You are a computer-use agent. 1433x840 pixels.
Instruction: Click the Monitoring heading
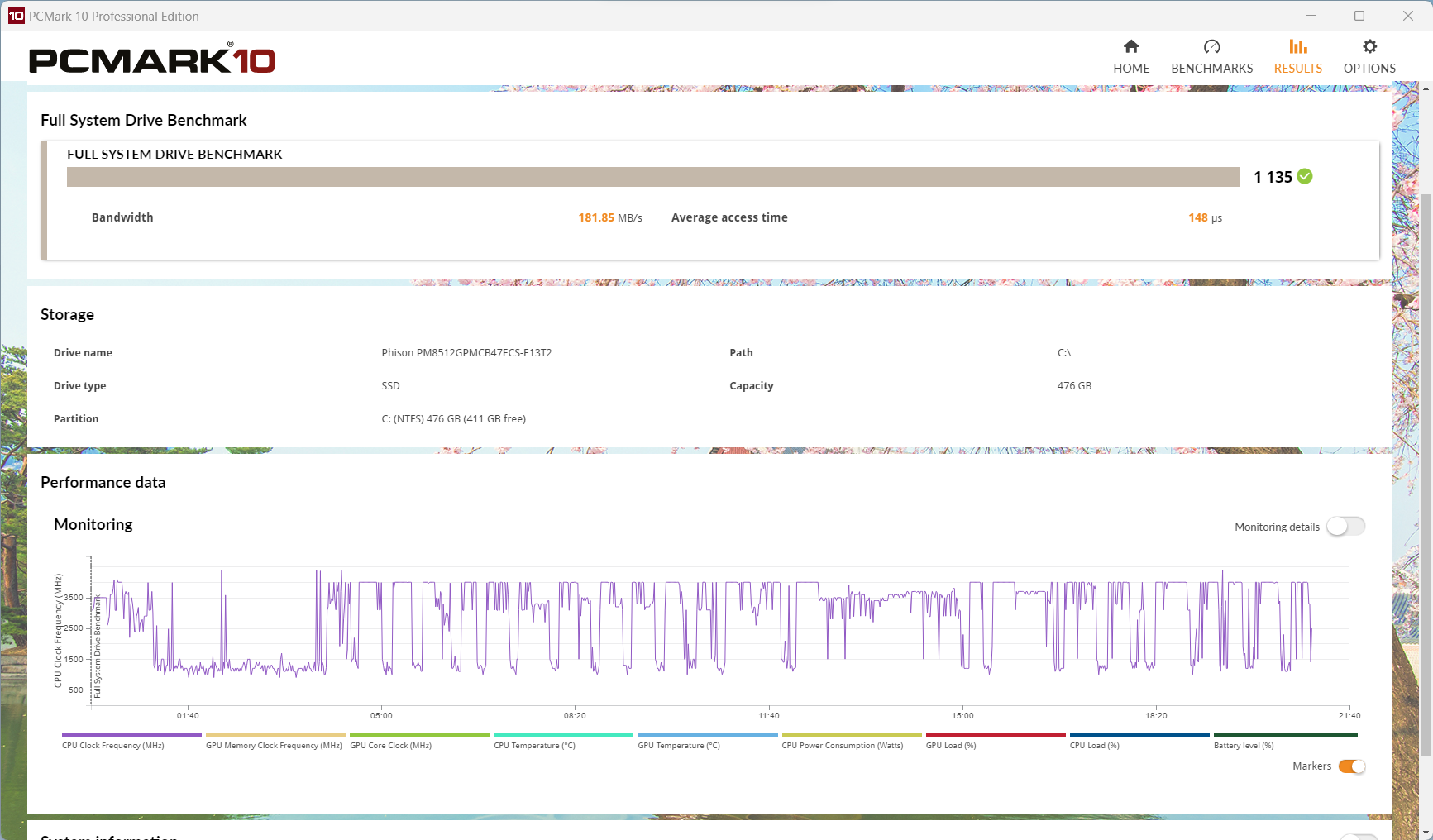coord(93,525)
